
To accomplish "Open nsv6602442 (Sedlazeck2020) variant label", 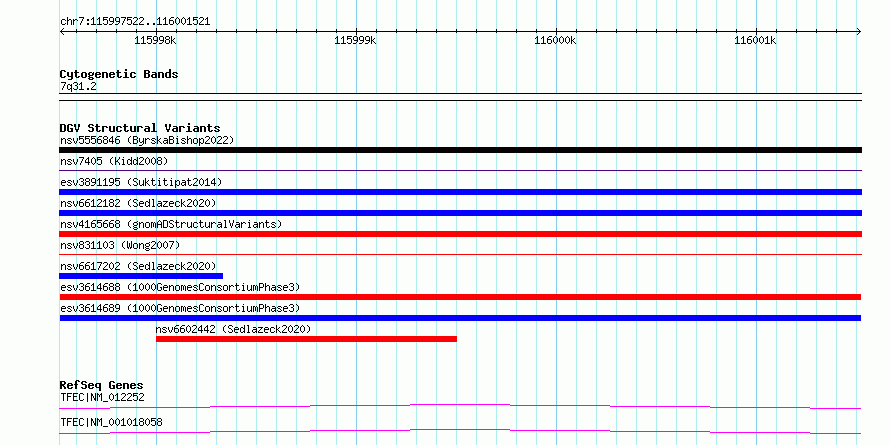I will click(233, 329).
